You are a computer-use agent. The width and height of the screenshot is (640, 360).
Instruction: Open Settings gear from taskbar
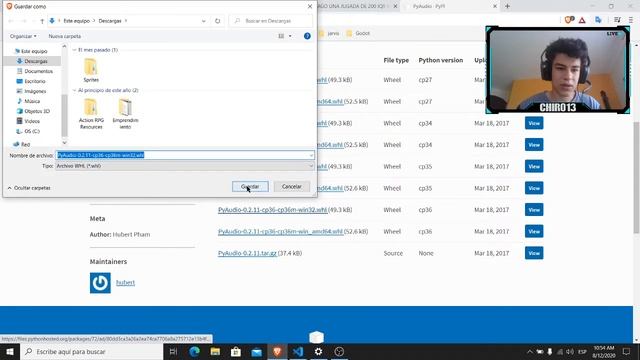point(318,351)
